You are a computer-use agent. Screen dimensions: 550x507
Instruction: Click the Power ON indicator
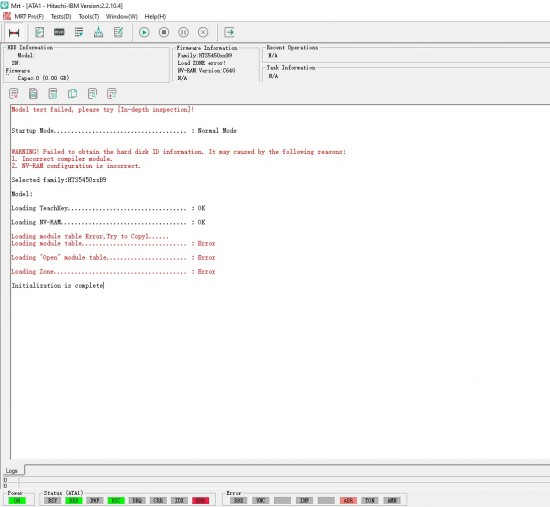[17, 500]
